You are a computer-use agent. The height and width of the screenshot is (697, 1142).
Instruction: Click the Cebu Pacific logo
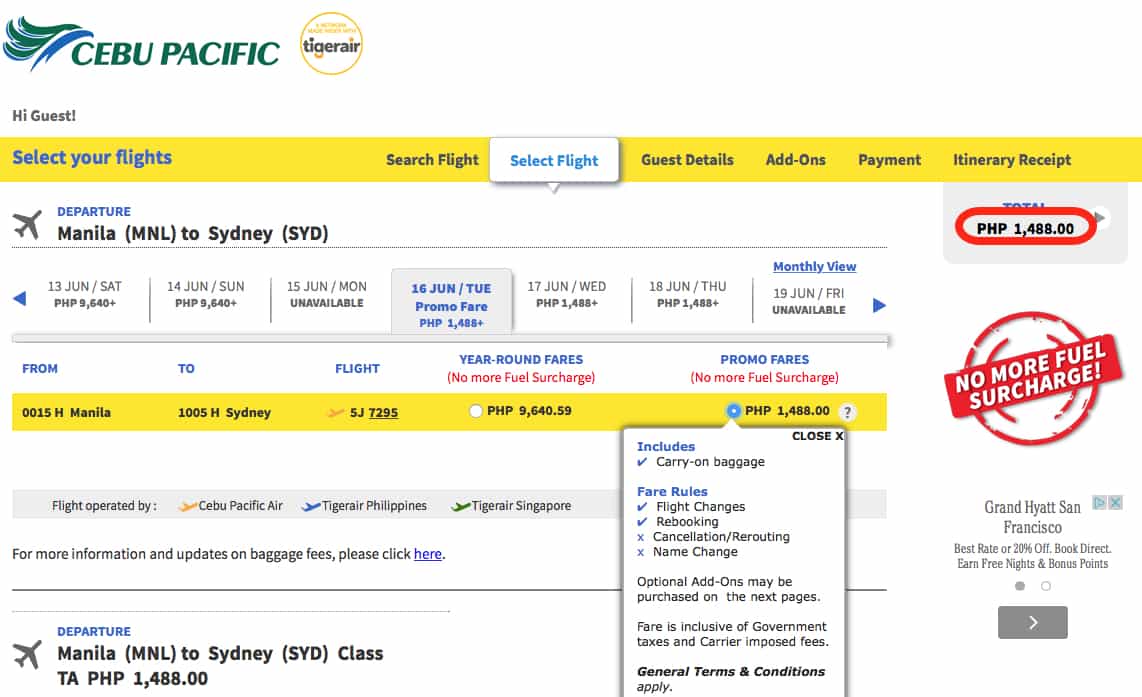[141, 44]
